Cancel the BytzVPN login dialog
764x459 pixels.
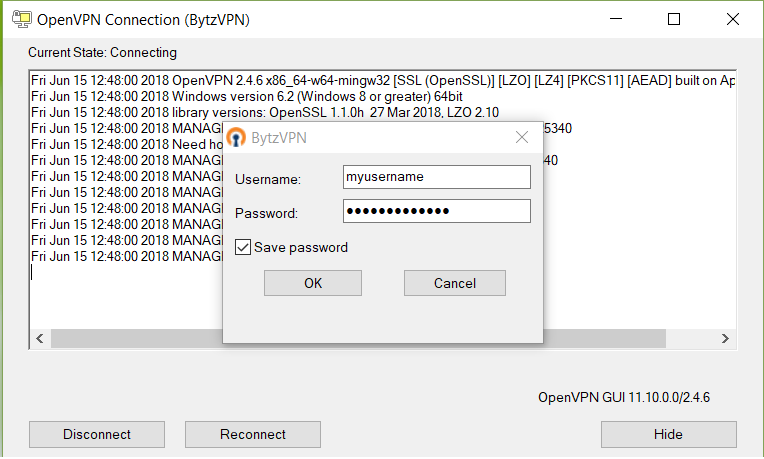pos(455,283)
